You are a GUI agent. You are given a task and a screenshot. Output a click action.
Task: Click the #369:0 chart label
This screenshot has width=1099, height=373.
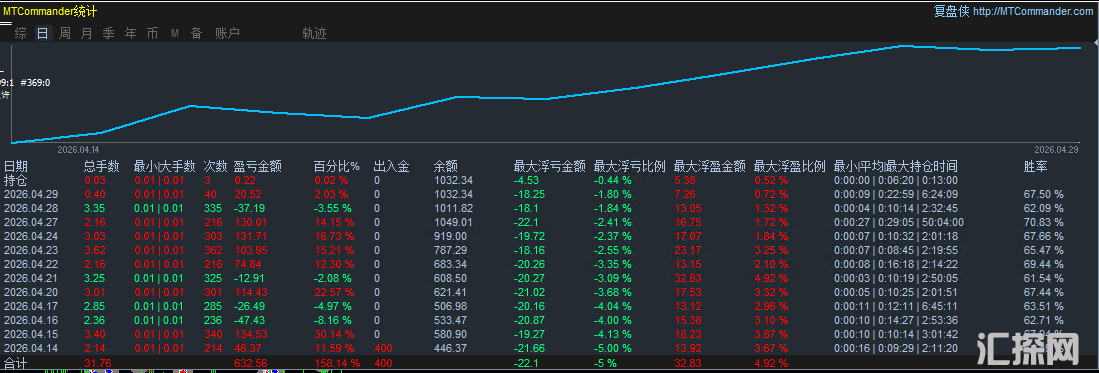tap(36, 83)
